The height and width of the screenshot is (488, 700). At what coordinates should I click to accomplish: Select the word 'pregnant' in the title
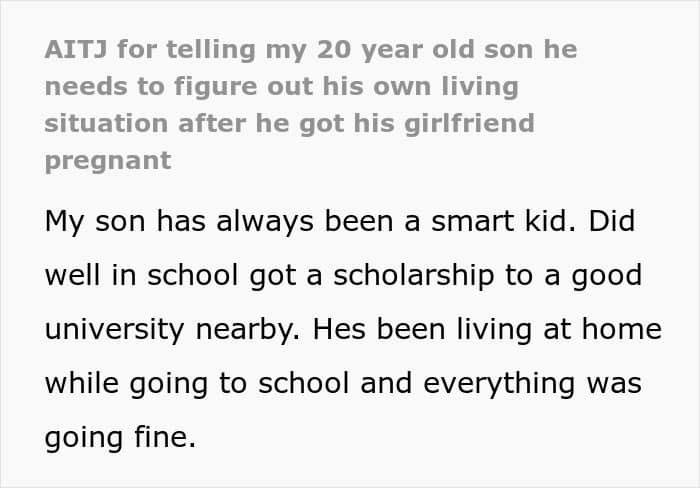(x=107, y=160)
